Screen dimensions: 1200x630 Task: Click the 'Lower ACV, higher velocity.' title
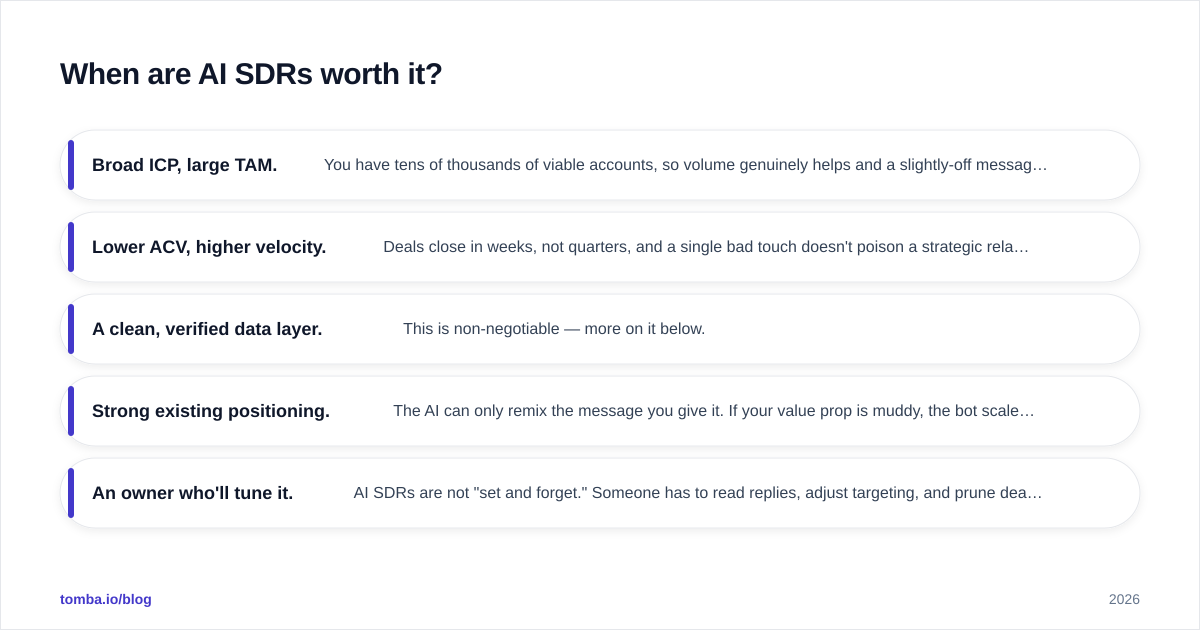[x=209, y=247]
